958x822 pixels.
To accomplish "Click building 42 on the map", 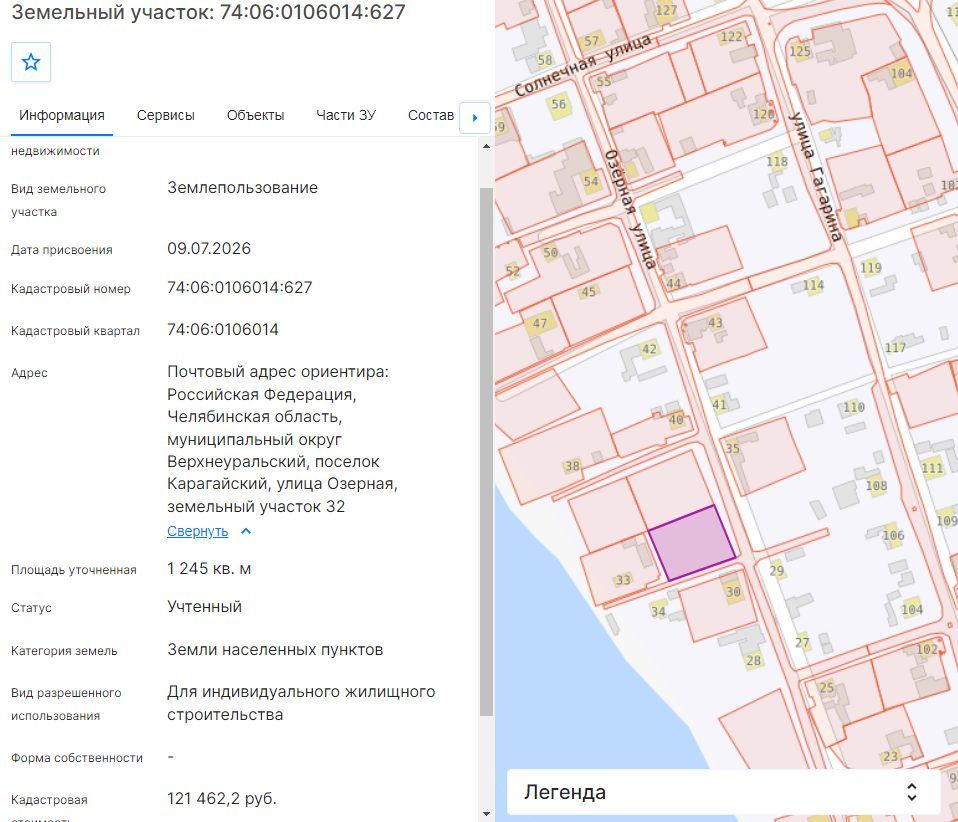I will 649,349.
